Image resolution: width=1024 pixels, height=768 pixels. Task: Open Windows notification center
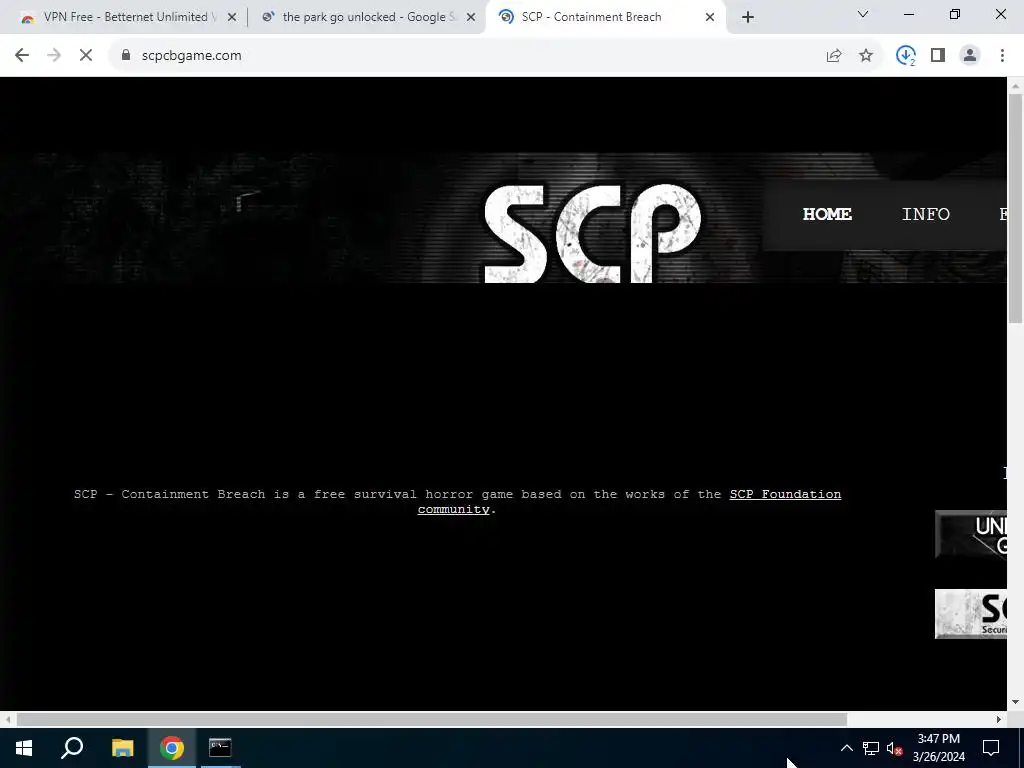(991, 748)
